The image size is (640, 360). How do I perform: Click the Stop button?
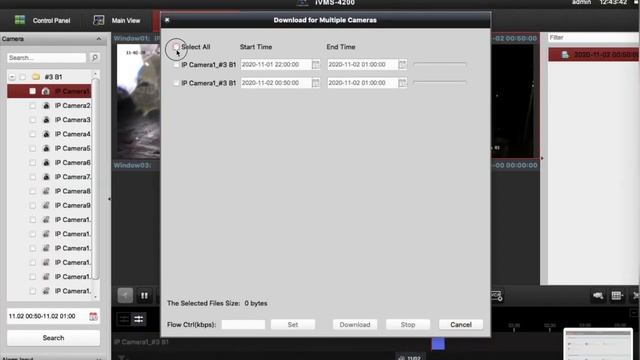tap(408, 324)
